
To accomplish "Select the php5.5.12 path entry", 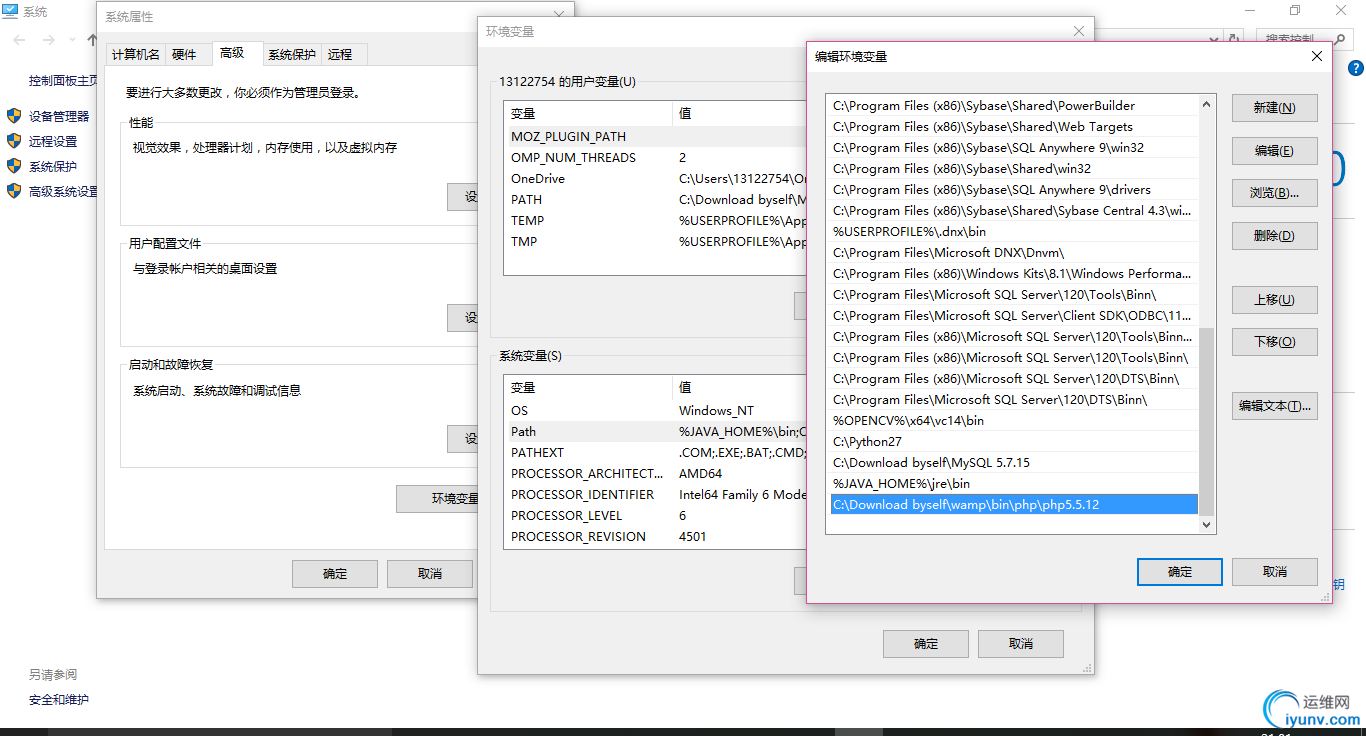I will 1014,505.
